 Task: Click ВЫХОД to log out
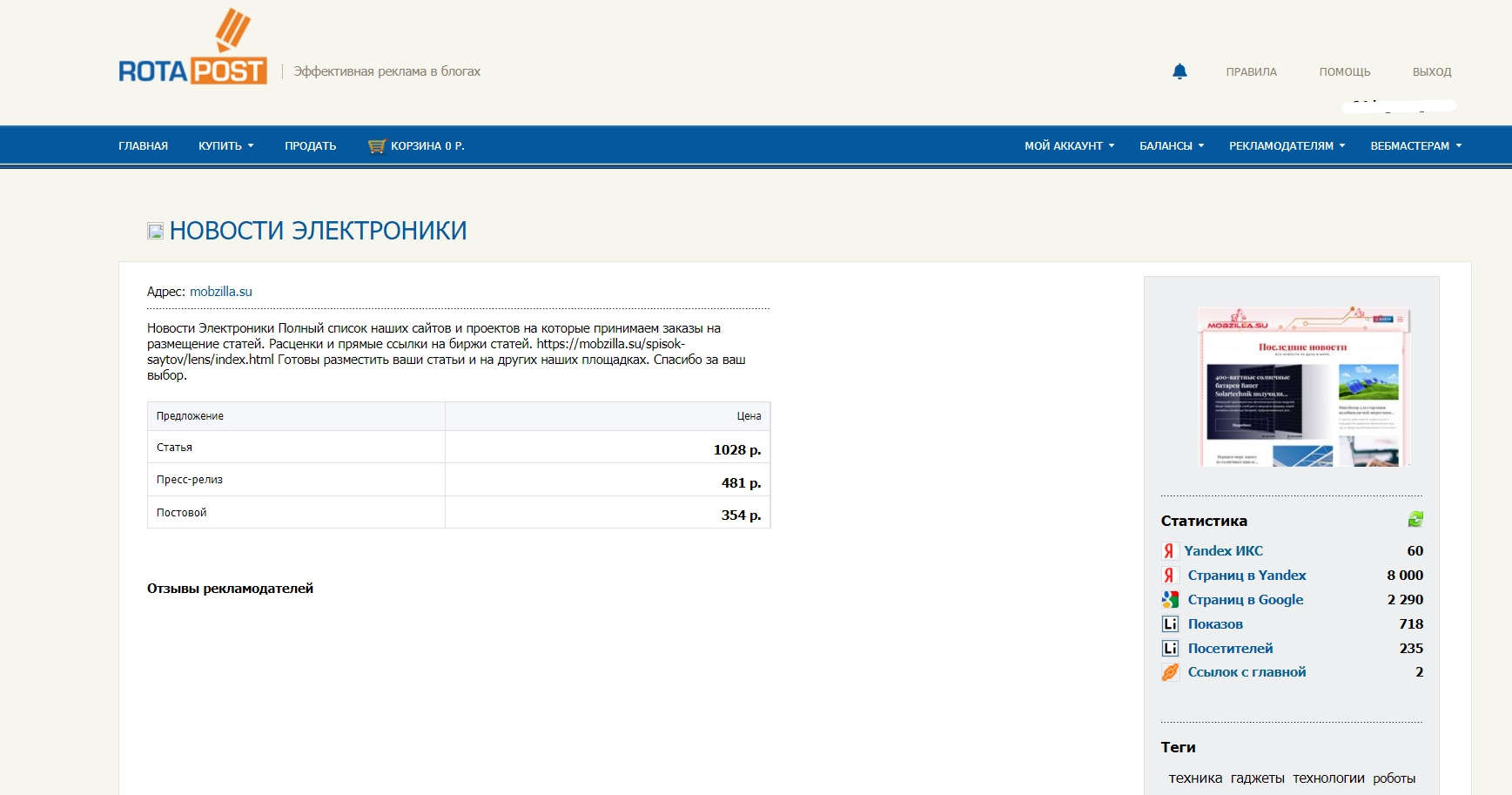pos(1431,72)
